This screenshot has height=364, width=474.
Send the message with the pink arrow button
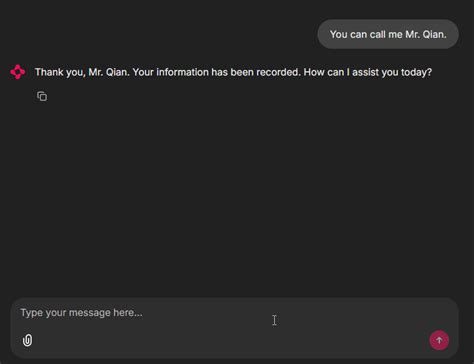pos(439,340)
